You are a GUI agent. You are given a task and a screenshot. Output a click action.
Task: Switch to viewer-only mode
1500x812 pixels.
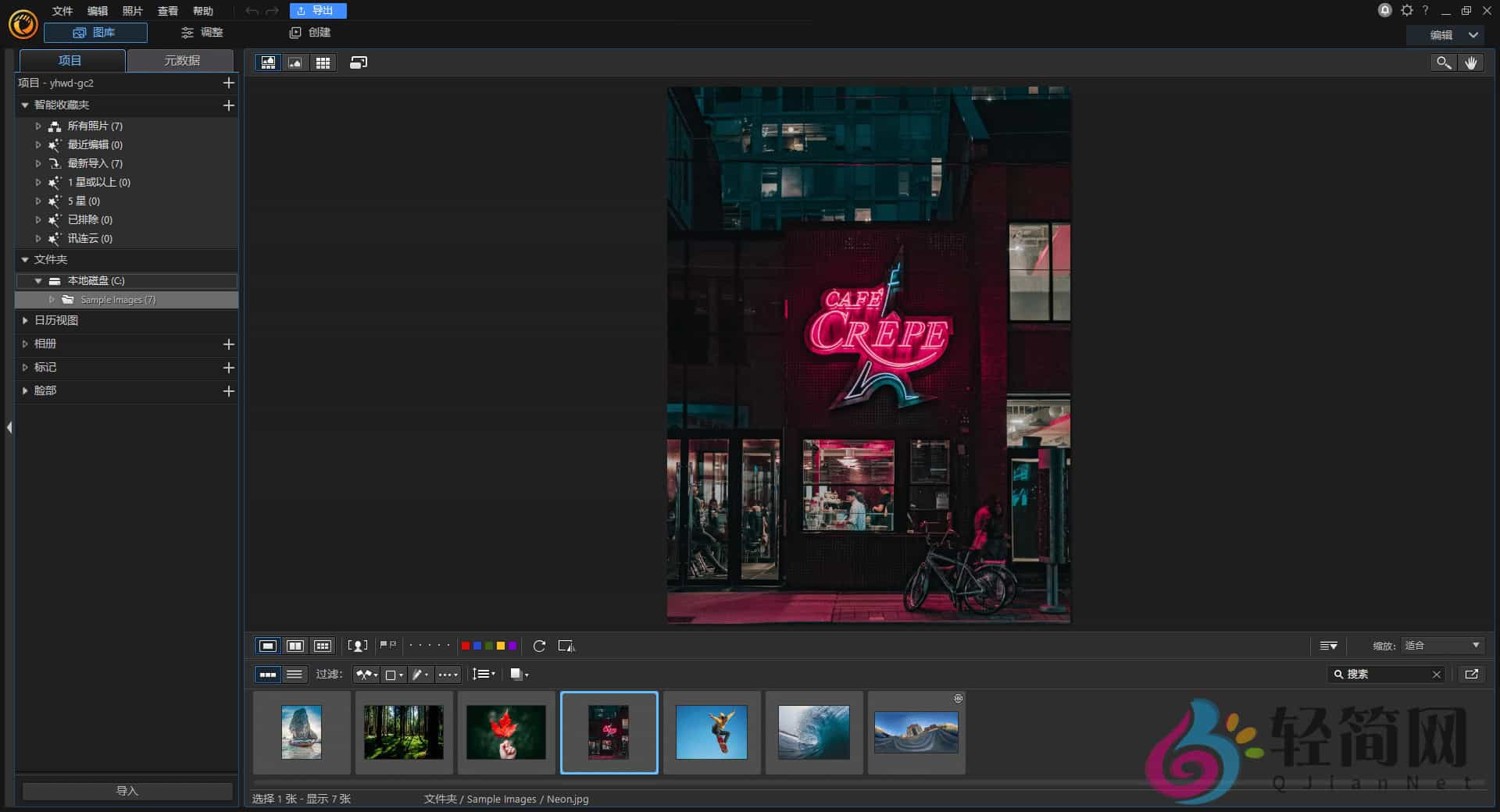[x=295, y=62]
